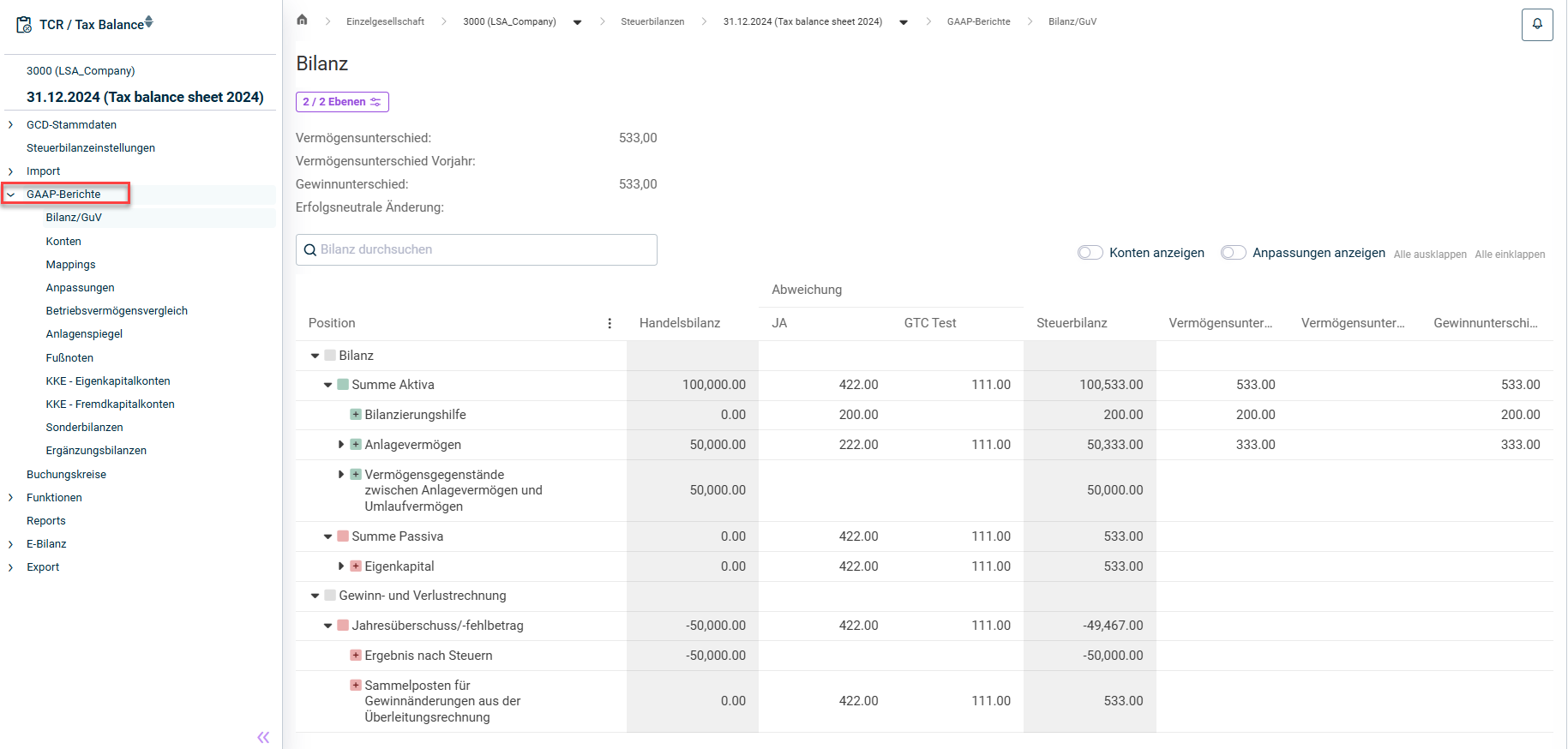Open Konten in sidebar

[x=63, y=242]
